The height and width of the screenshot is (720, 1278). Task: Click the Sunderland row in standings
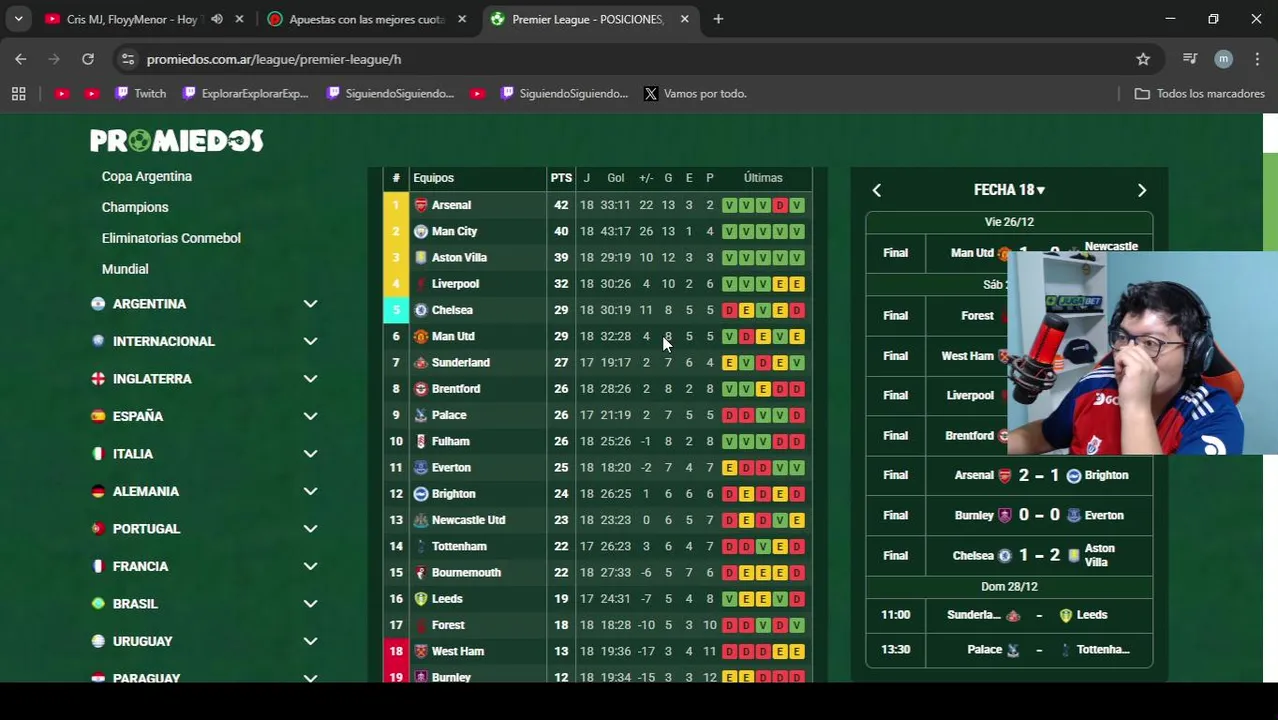click(x=597, y=362)
